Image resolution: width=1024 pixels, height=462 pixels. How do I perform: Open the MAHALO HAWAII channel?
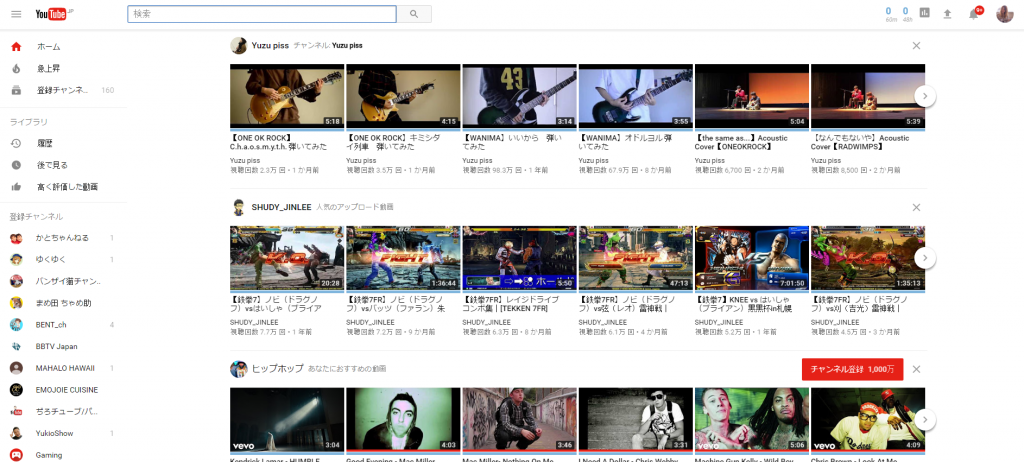click(x=63, y=368)
